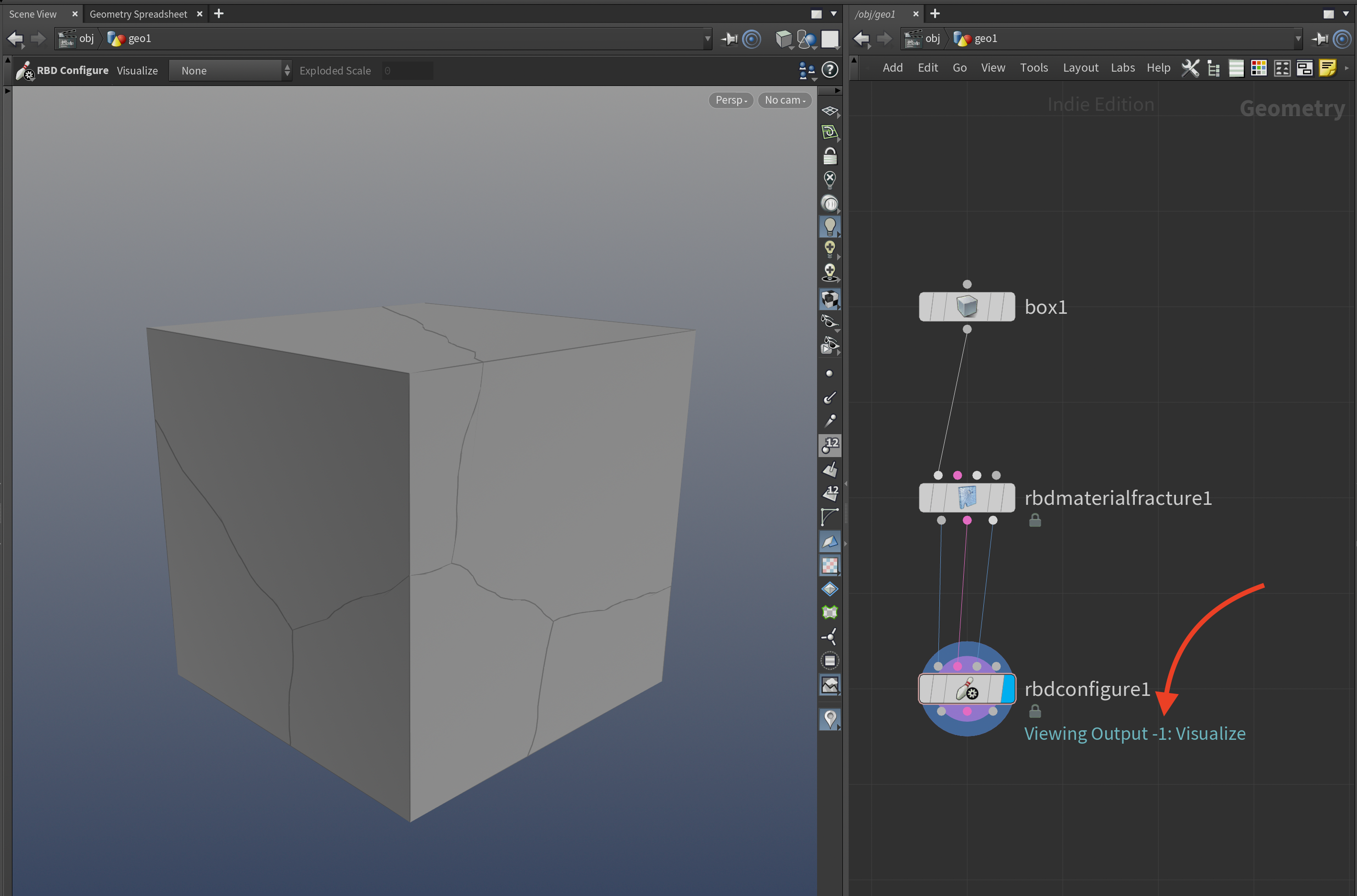Click the Add menu item

(891, 67)
